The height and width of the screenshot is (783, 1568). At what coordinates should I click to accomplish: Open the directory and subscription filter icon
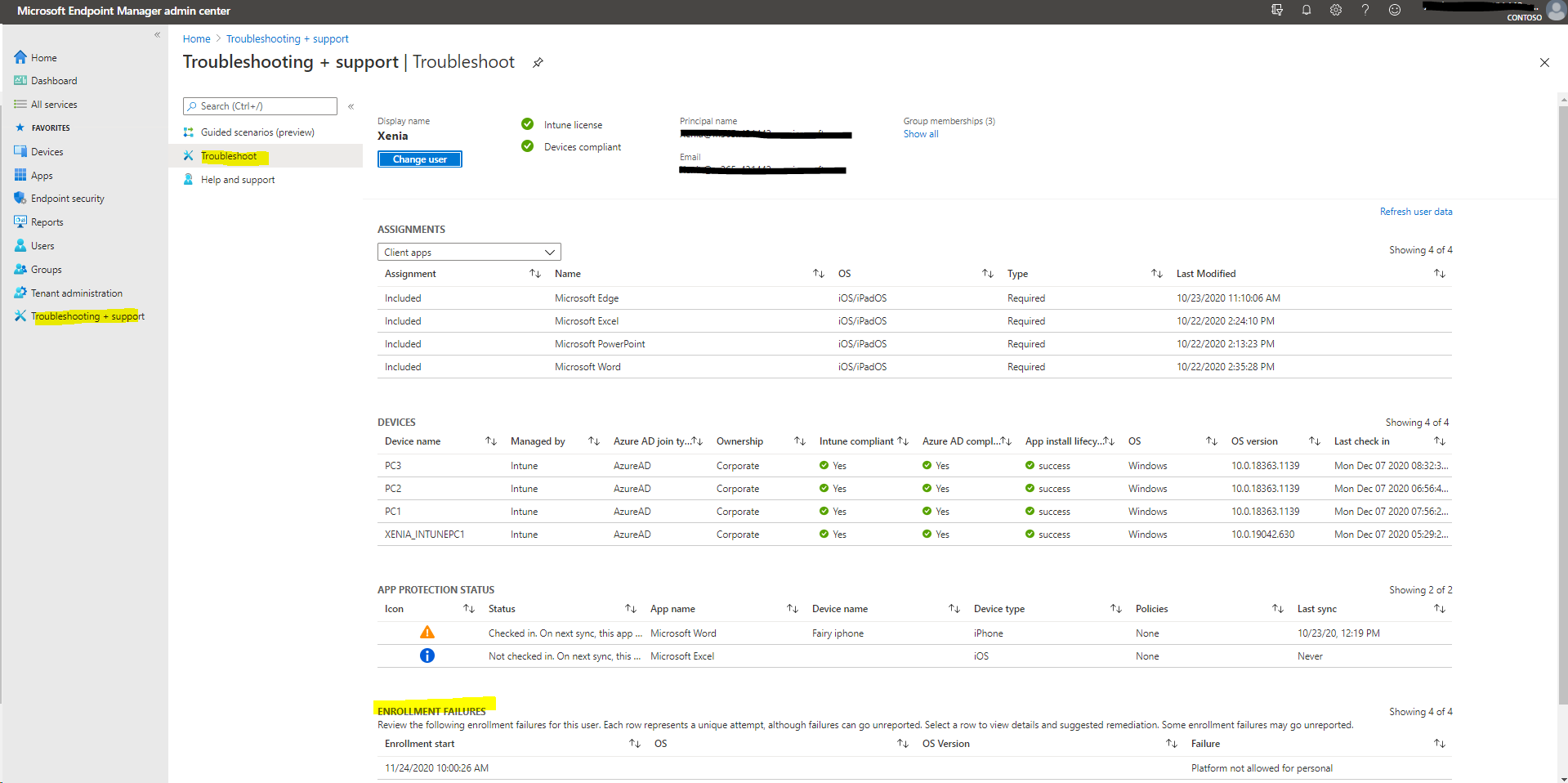coord(1276,10)
